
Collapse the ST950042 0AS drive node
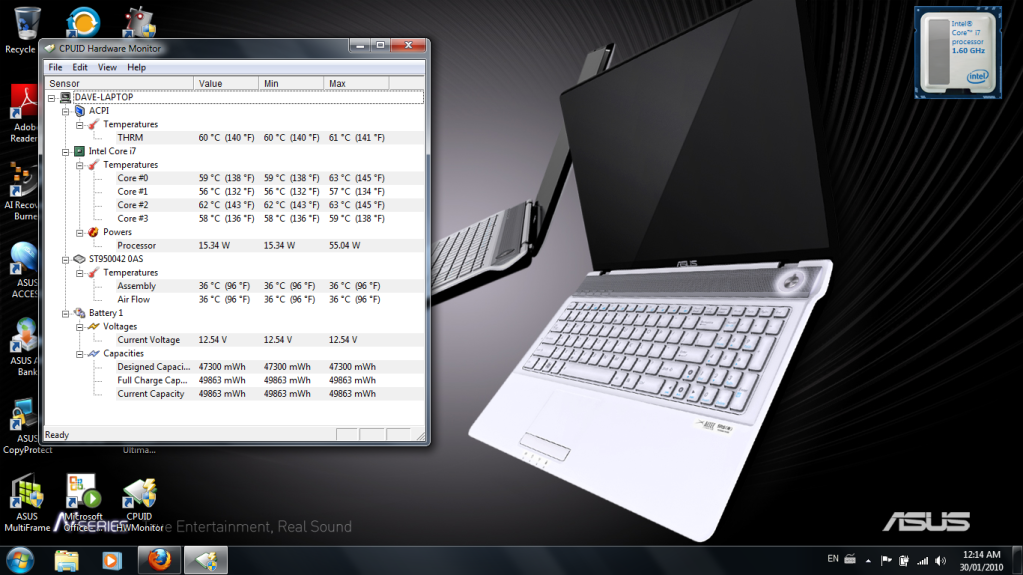pos(65,260)
